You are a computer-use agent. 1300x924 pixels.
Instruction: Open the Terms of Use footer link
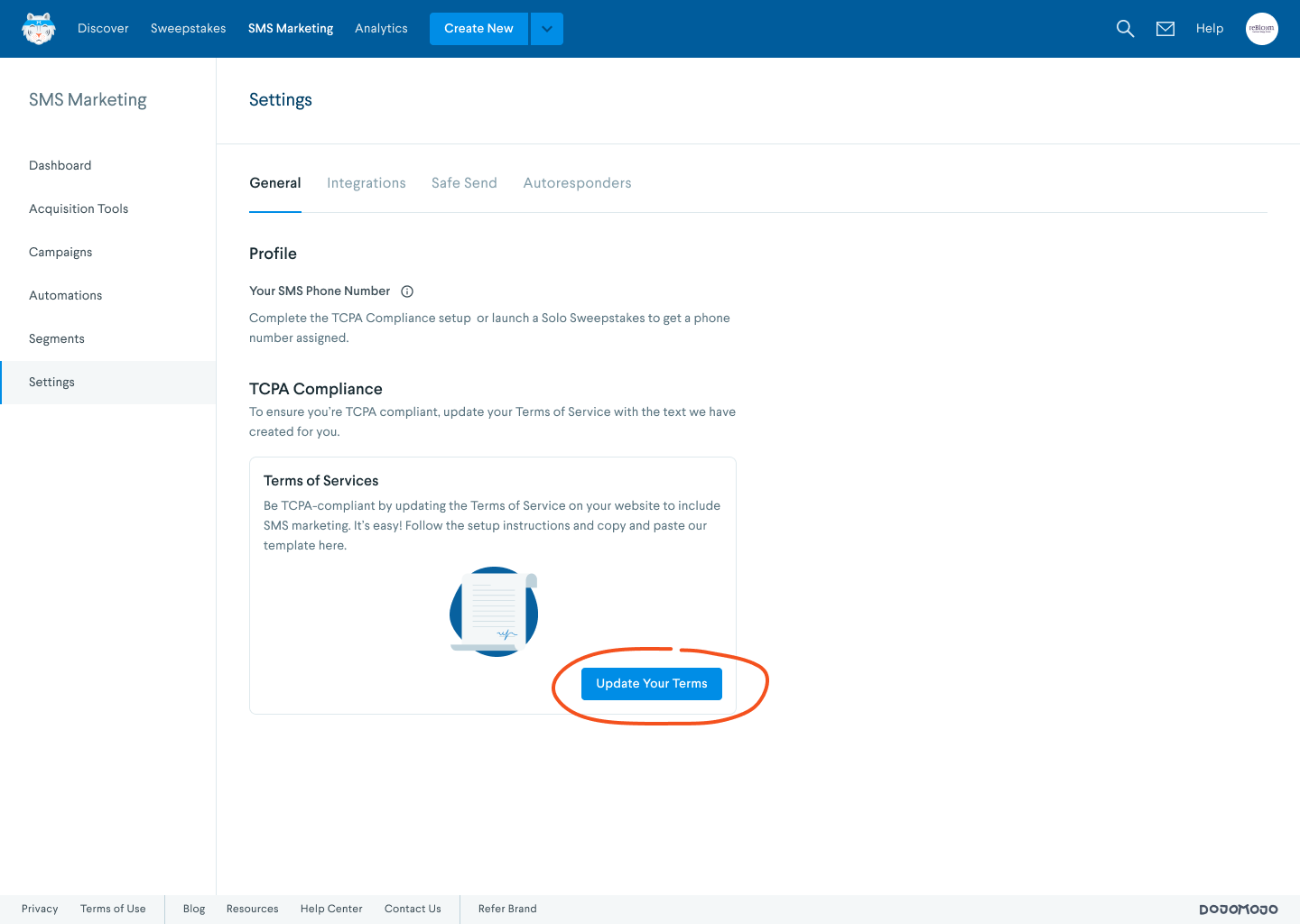113,909
